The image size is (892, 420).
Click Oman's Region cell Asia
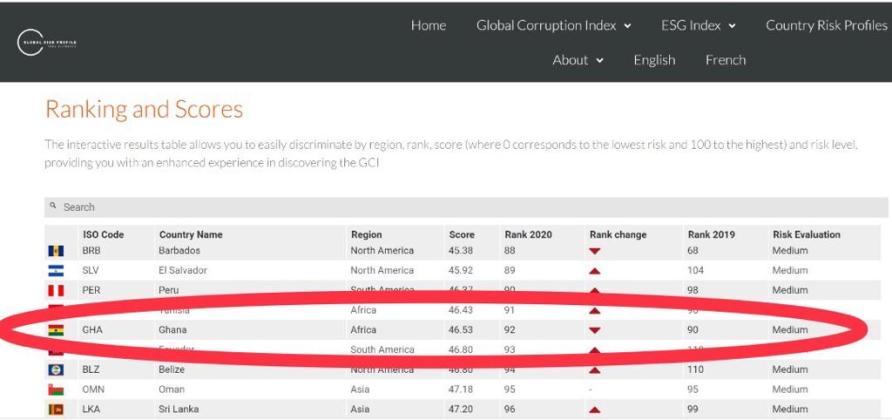360,390
